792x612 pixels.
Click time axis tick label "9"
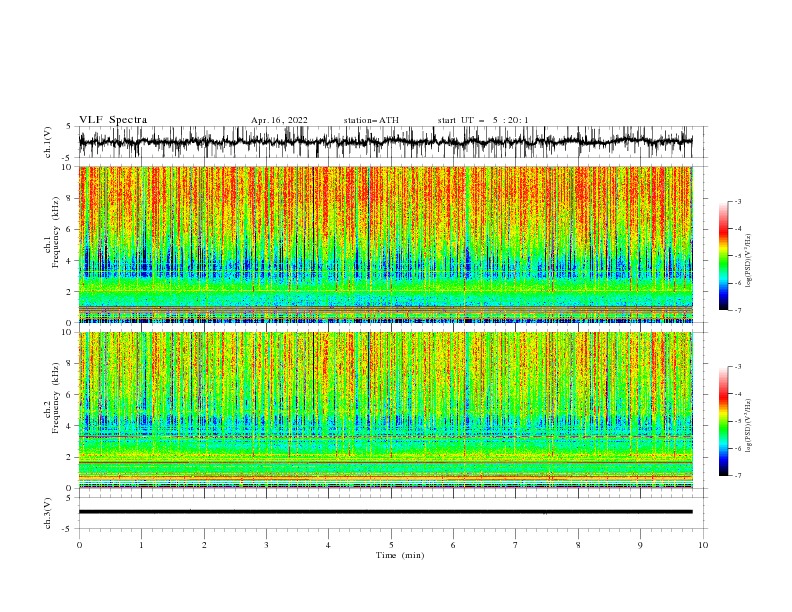[640, 545]
